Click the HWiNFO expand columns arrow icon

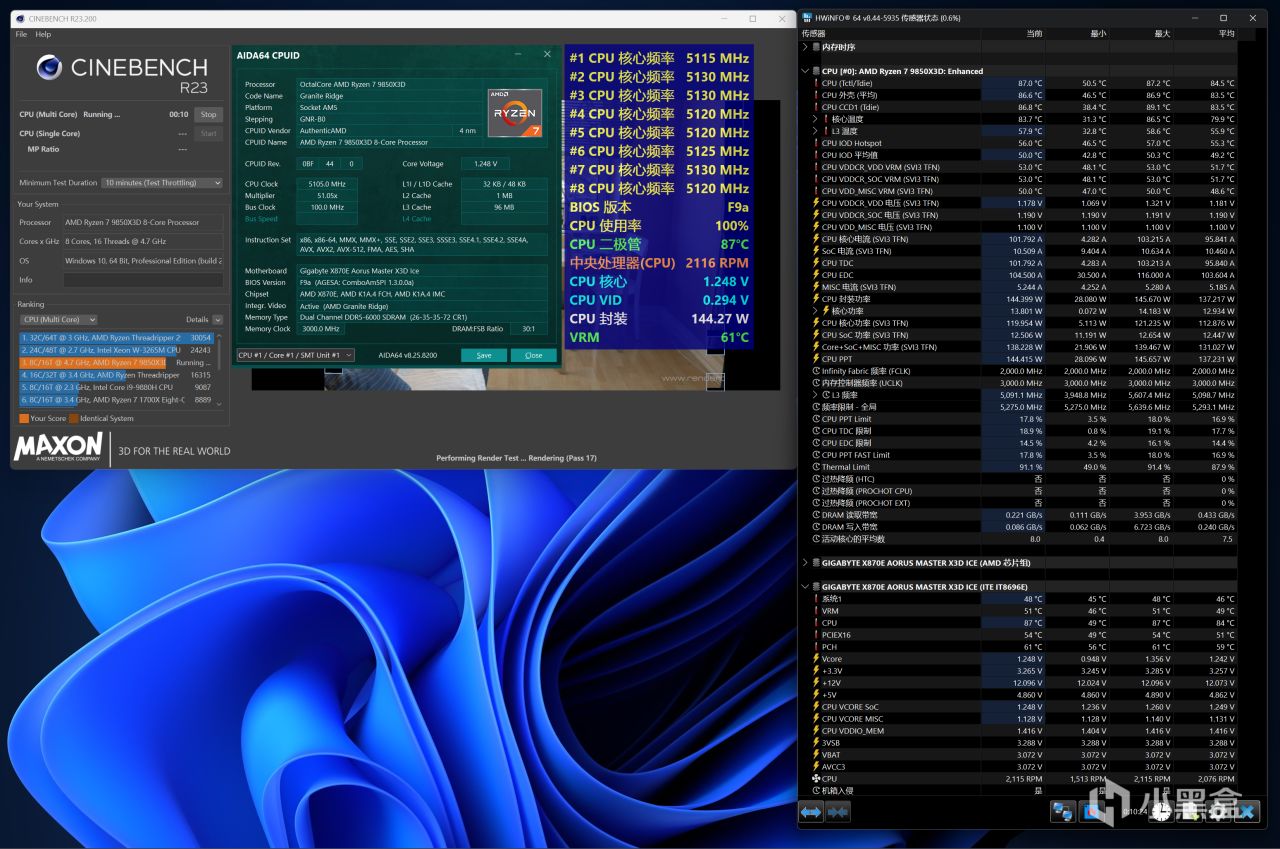(811, 812)
